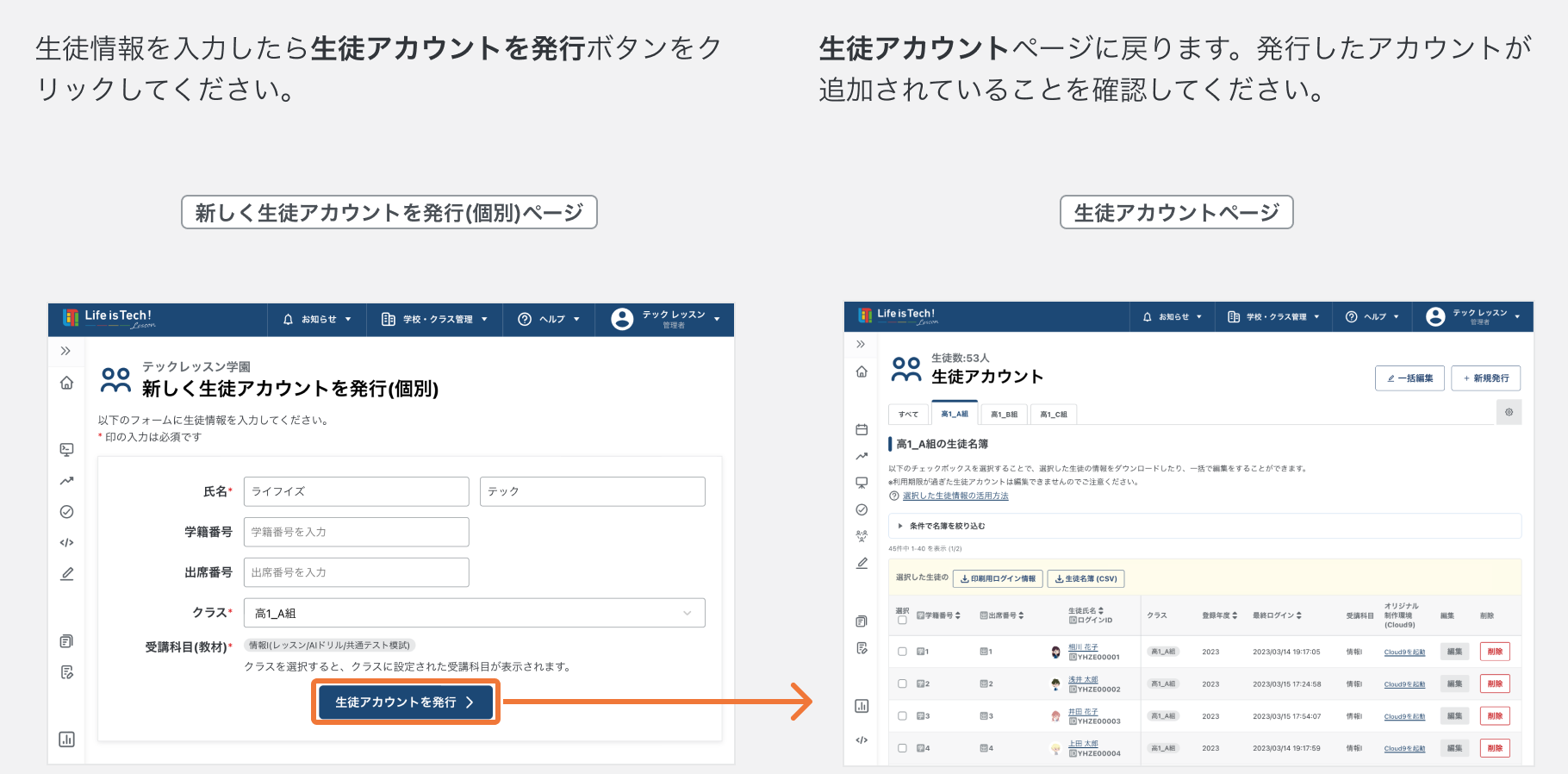Click the trend chart sidebar icon on student accounts list
Viewport: 1568px width, 774px height.
[862, 456]
